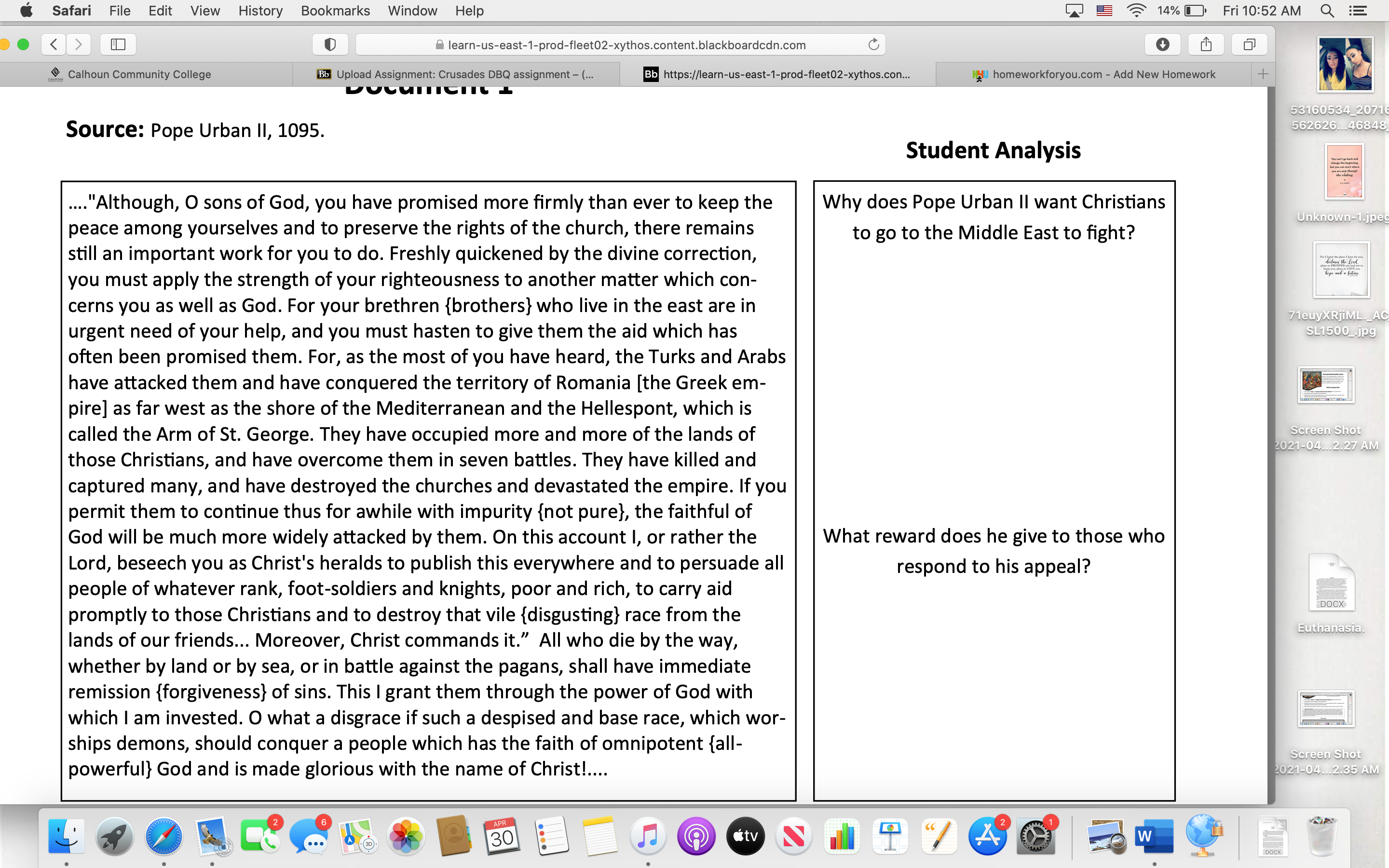Show downloads list button
This screenshot has height=868, width=1389.
point(1162,44)
